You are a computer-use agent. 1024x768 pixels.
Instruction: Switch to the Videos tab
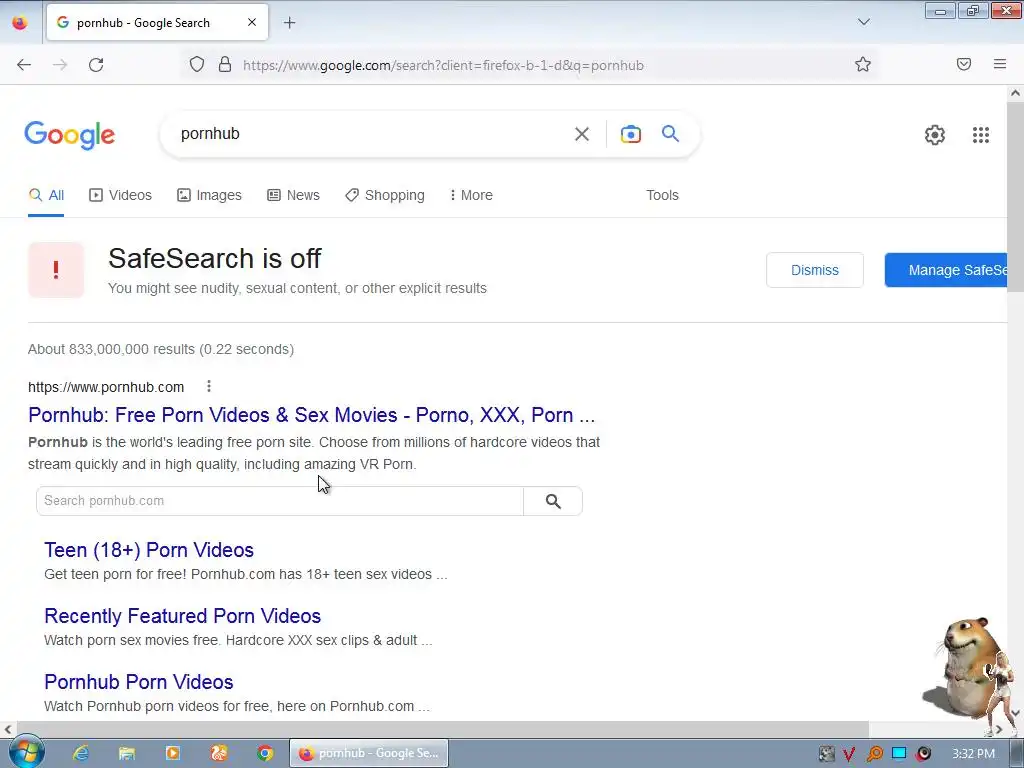click(x=120, y=195)
